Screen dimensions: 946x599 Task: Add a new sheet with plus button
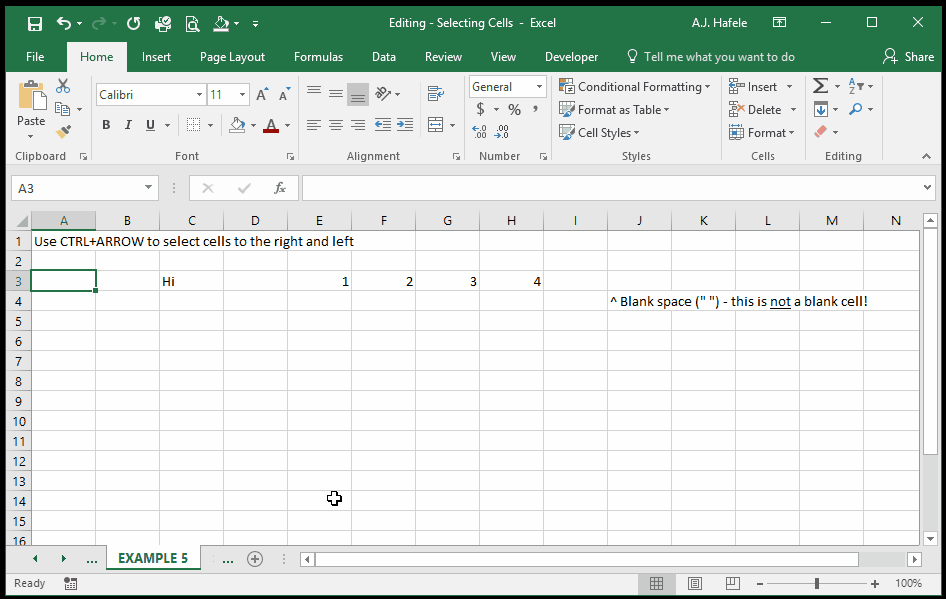(x=255, y=559)
